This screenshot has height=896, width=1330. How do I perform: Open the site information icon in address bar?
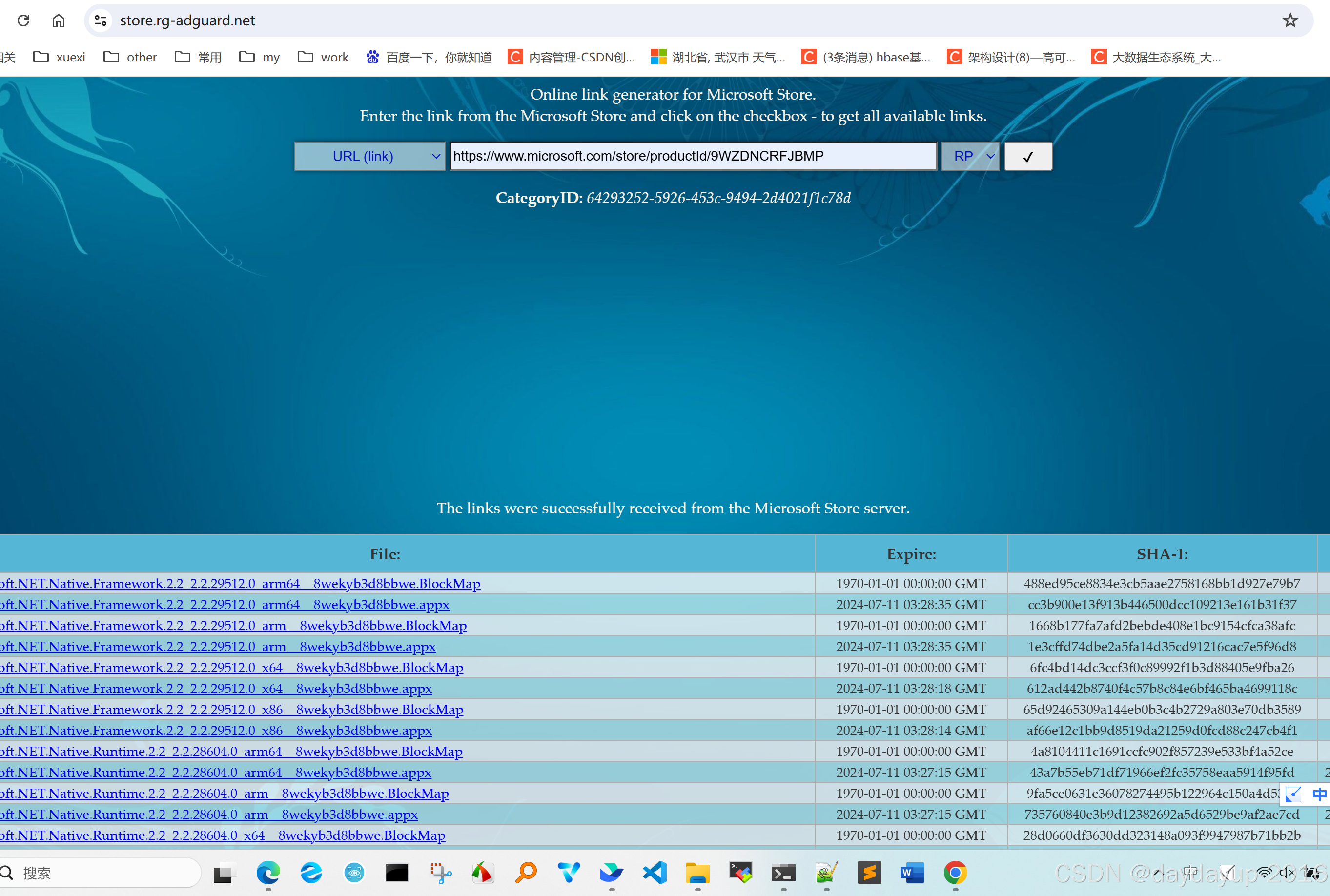(x=101, y=20)
